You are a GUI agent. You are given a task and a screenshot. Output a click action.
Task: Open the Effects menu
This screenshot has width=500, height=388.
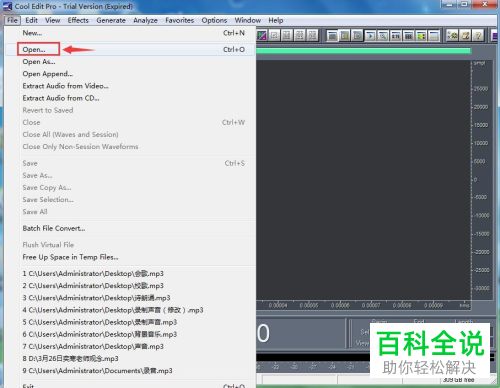[x=78, y=20]
